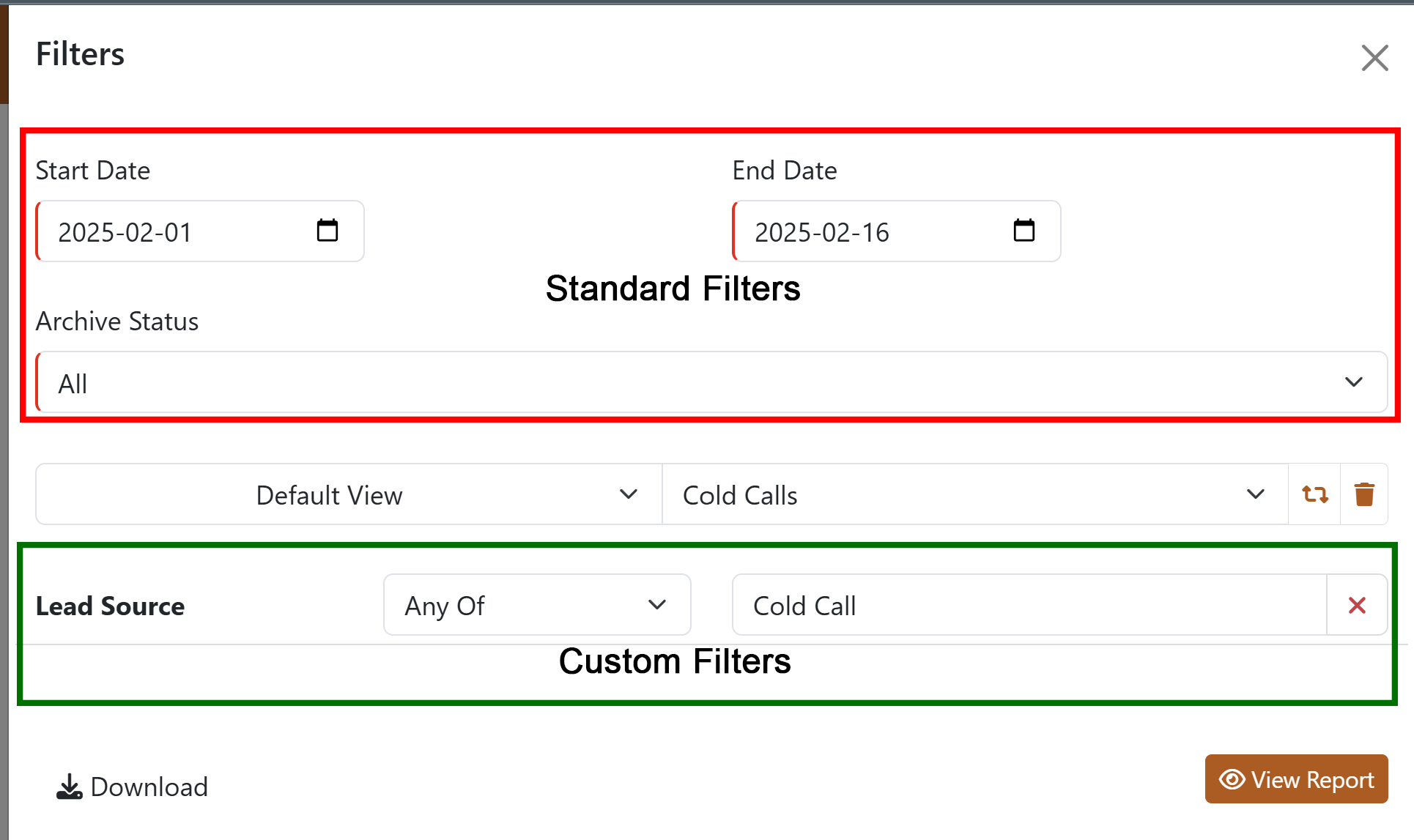Open the Default View dropdown

(x=349, y=494)
